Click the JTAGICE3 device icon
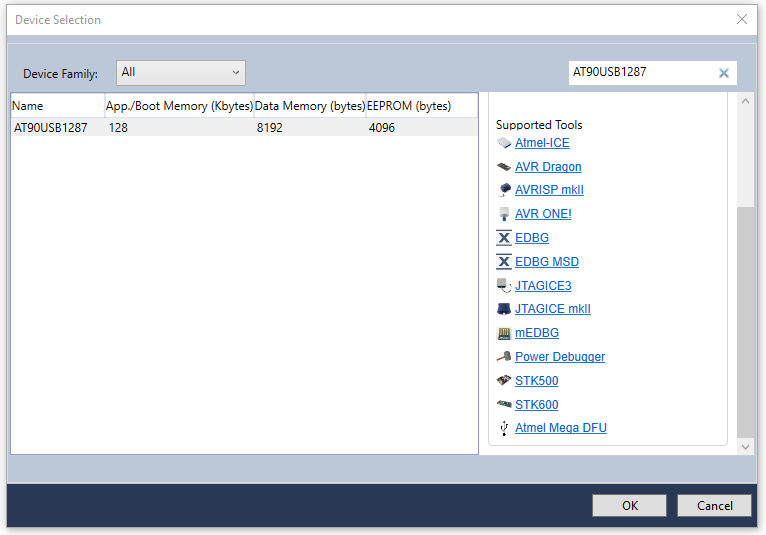This screenshot has width=766, height=535. (504, 285)
